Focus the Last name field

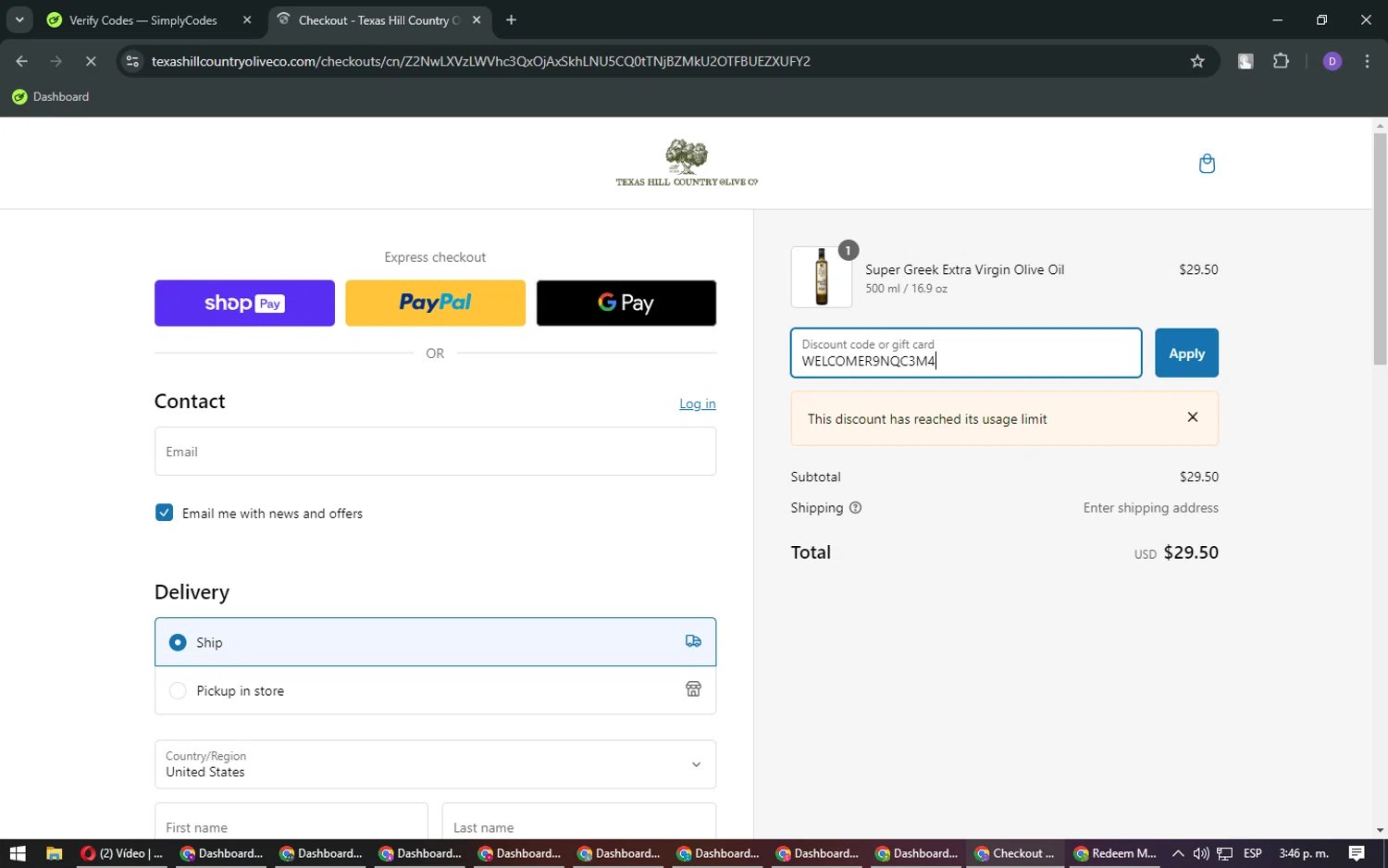tap(579, 824)
